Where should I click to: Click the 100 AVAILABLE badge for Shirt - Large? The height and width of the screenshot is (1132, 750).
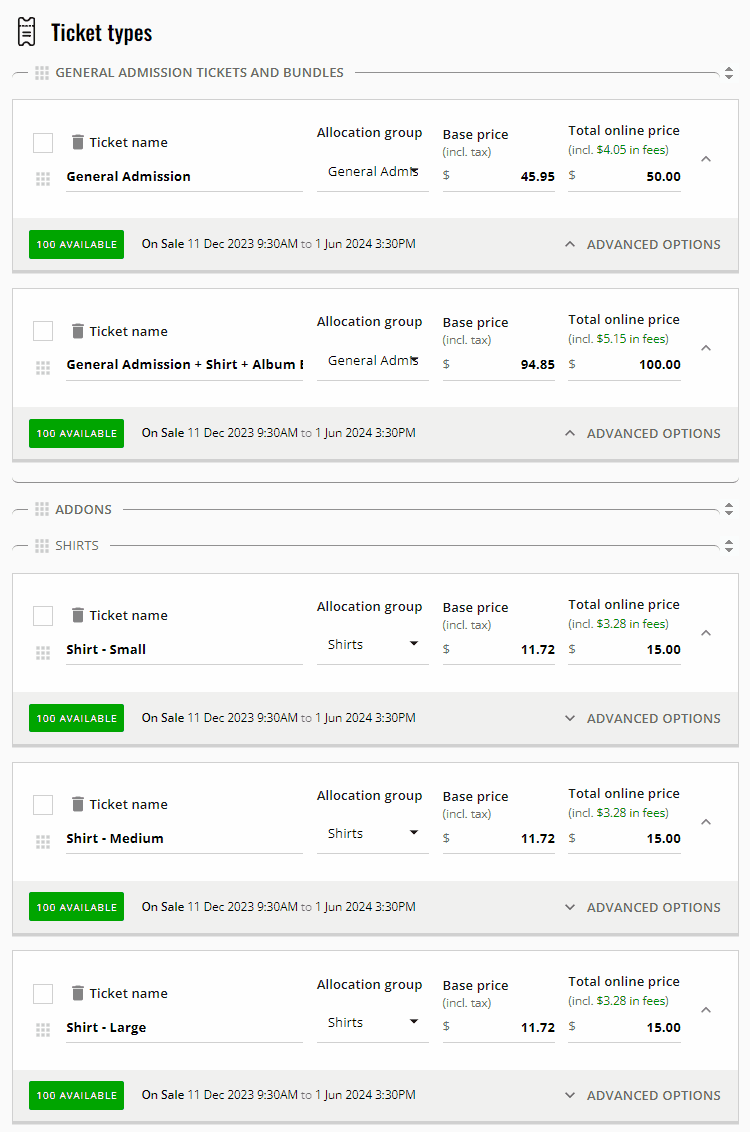76,1095
